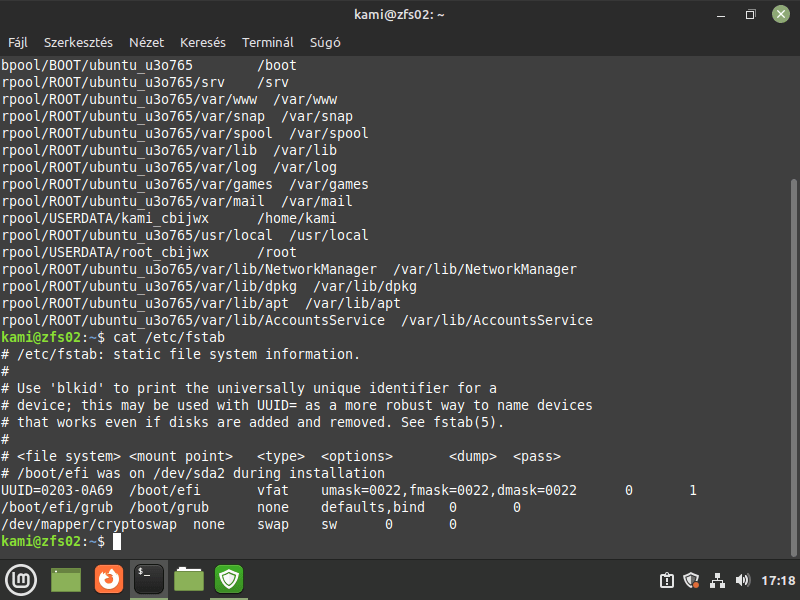The image size is (800, 600).
Task: Launch the Linux Mint menu
Action: point(21,579)
